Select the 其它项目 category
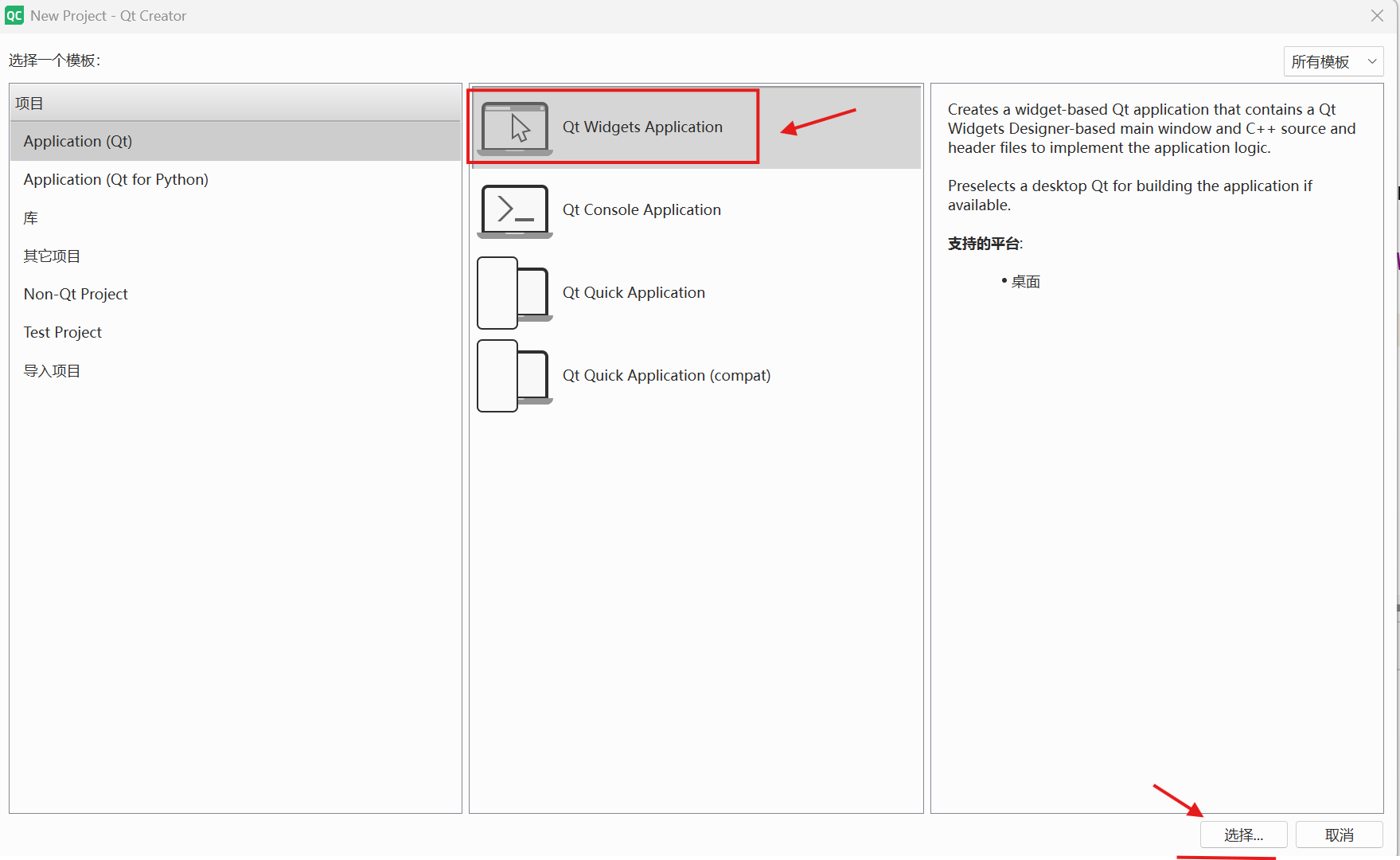This screenshot has height=860, width=1400. [236, 256]
